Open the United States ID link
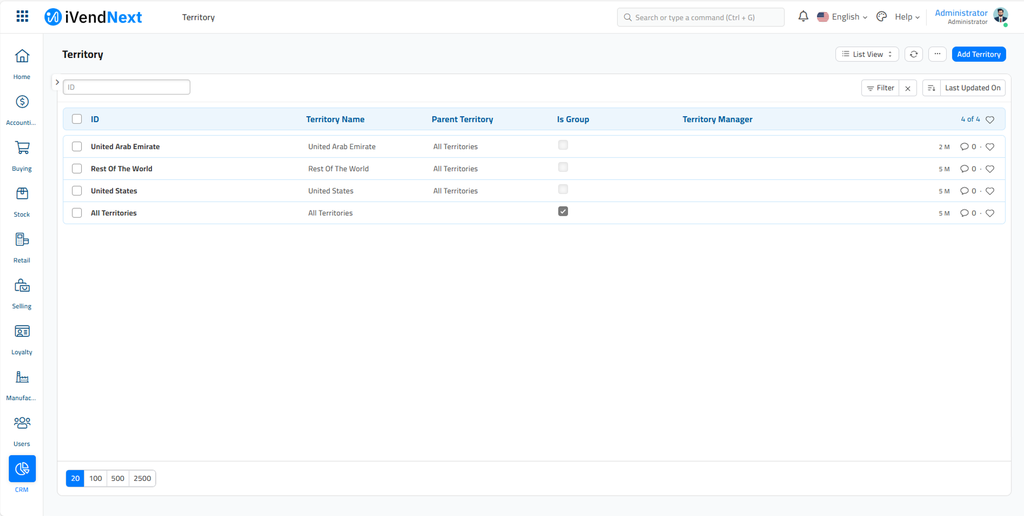 114,191
